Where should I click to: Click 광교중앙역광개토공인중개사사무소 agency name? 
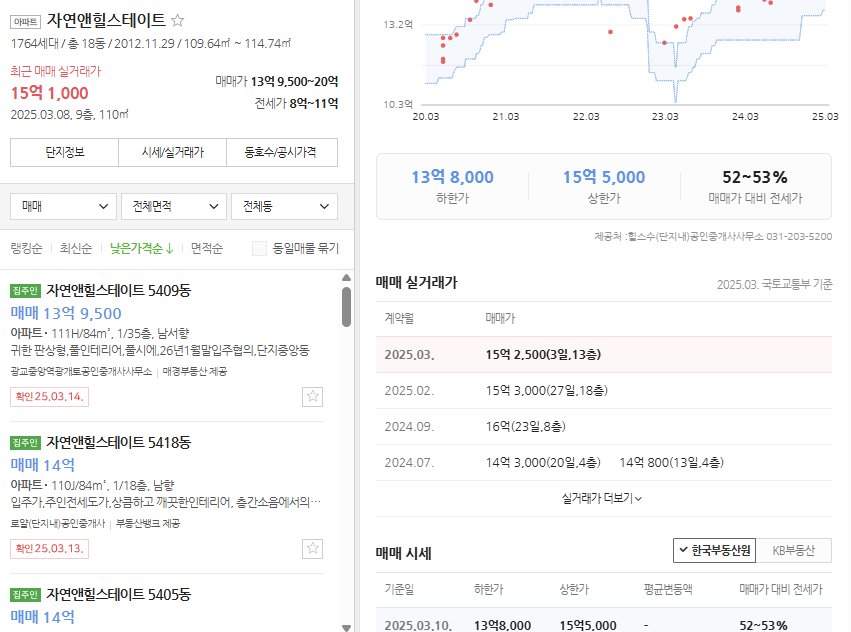click(81, 371)
